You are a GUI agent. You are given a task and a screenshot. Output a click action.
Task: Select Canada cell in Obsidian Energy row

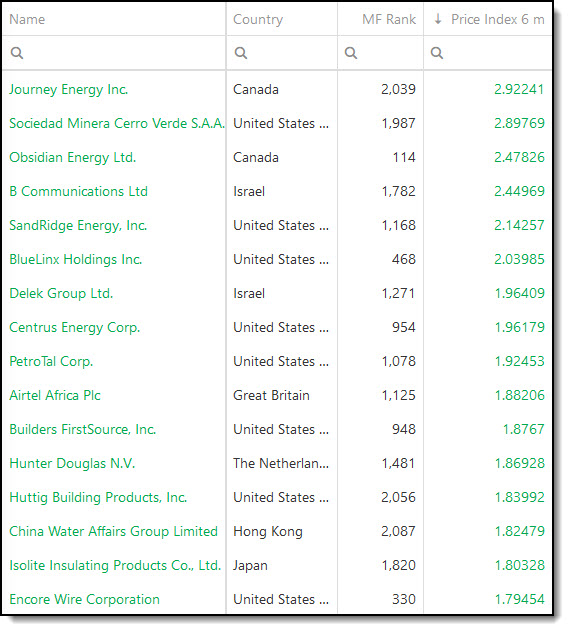click(256, 157)
